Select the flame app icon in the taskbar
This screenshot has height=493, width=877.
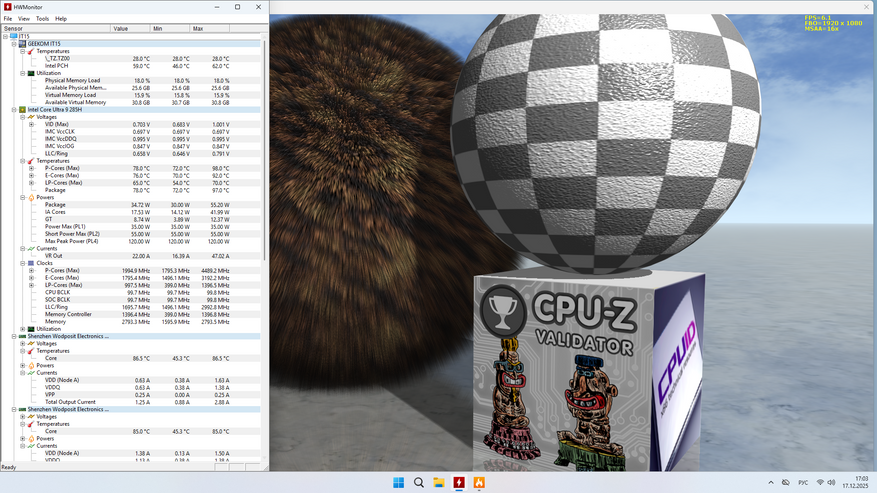point(479,482)
